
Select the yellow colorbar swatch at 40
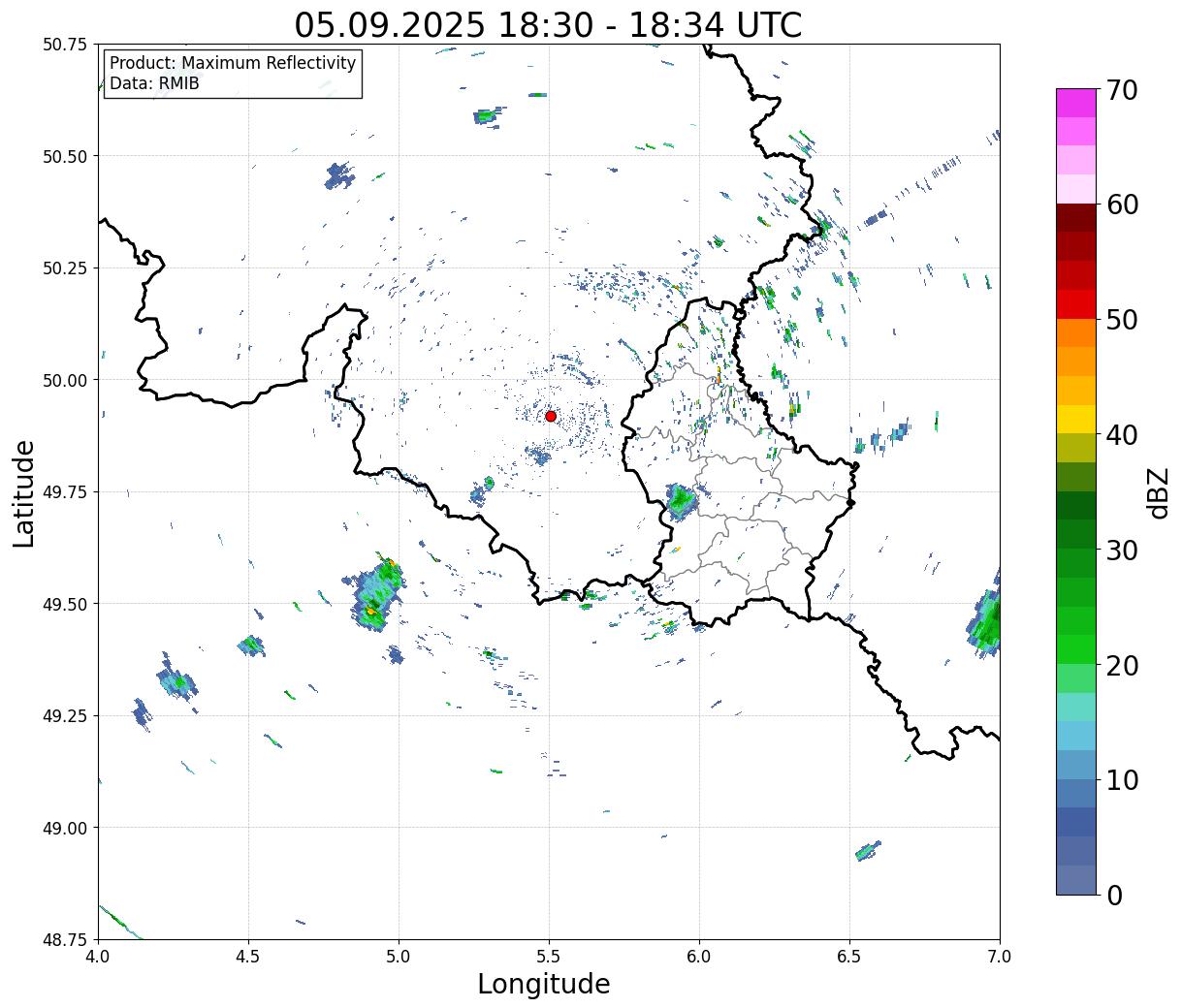pos(1076,420)
